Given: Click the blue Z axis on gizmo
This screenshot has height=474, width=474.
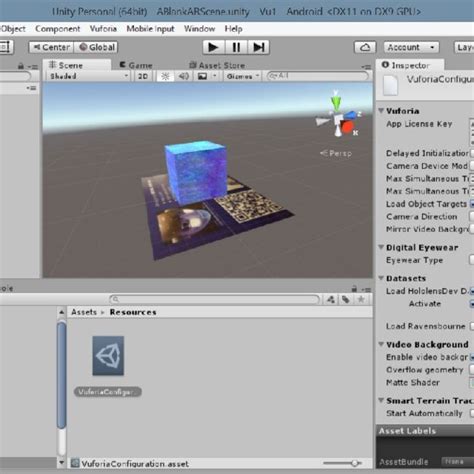Looking at the screenshot, I should [x=352, y=115].
